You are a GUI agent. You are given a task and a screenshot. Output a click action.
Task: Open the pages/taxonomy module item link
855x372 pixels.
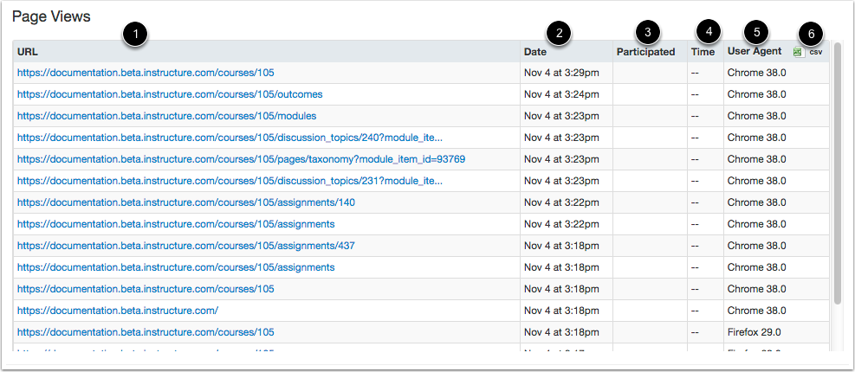tap(241, 159)
